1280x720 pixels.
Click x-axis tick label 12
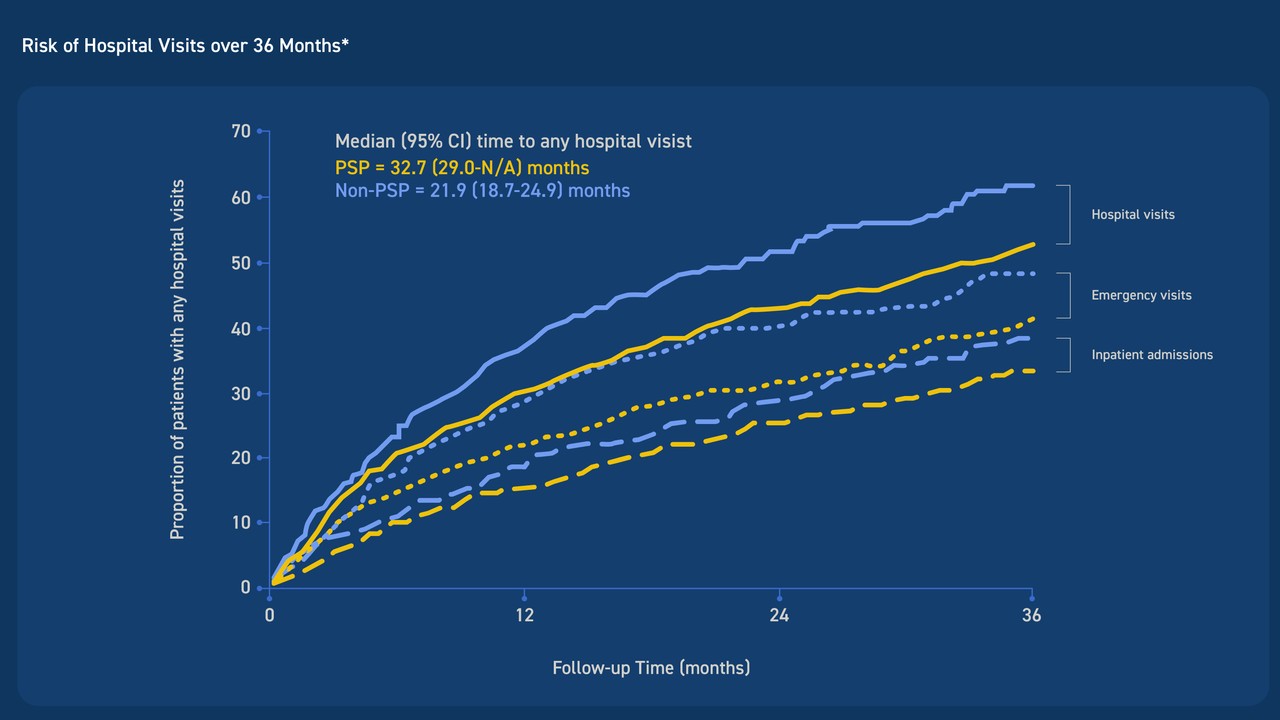click(524, 616)
